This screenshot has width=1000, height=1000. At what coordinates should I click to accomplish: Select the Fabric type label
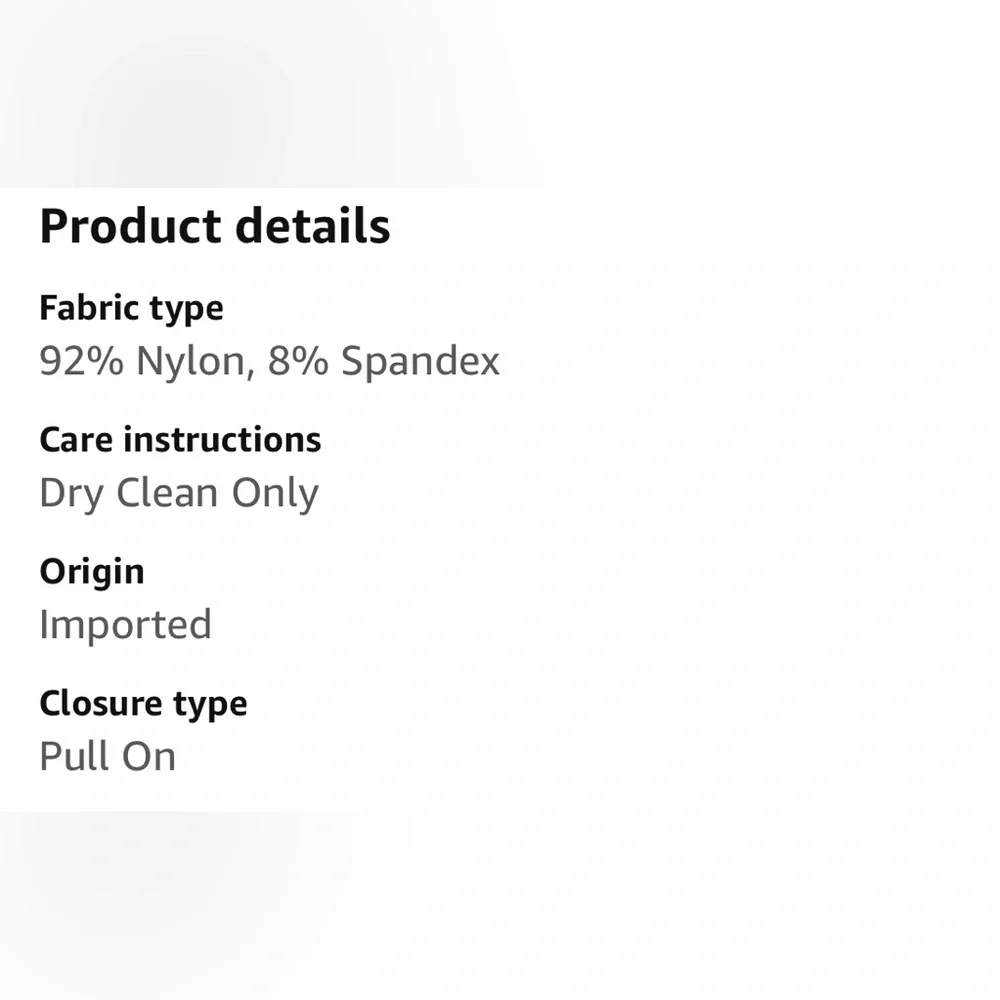[131, 308]
